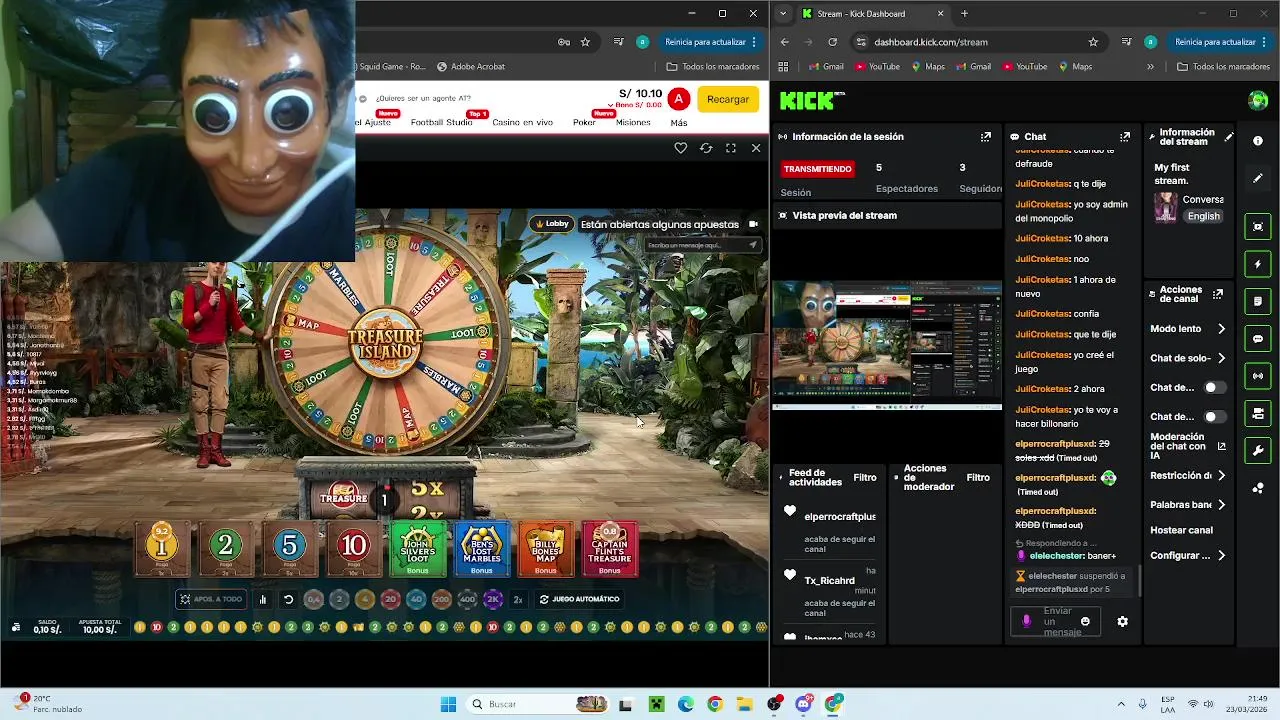Click the Kick profile avatar
This screenshot has height=720, width=1280.
tap(1258, 100)
